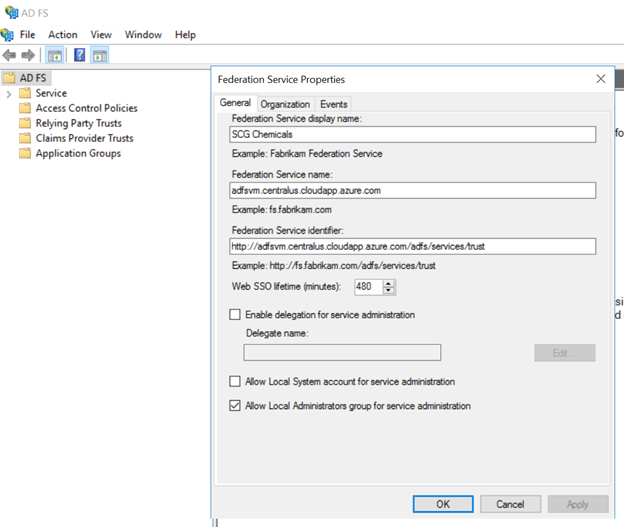Select Claims Provider Trusts tree item
Viewport: 624px width, 527px height.
[84, 139]
